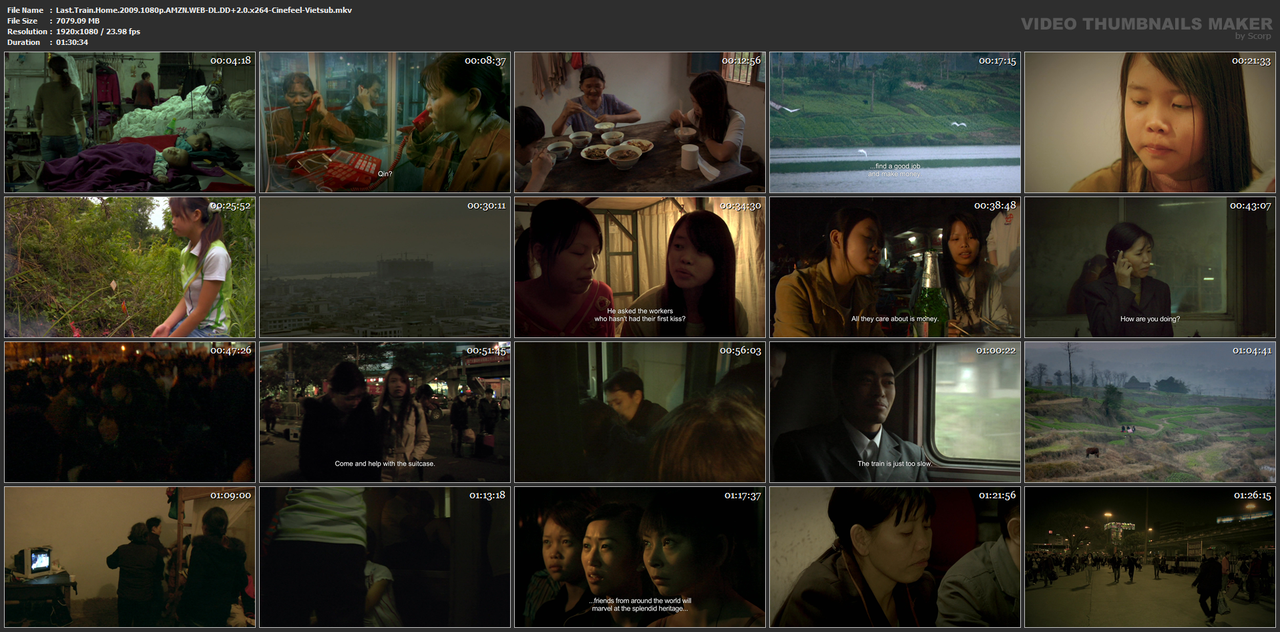The width and height of the screenshot is (1280, 632).
Task: Click the Last.Train.Home mkv file name
Action: [x=204, y=10]
